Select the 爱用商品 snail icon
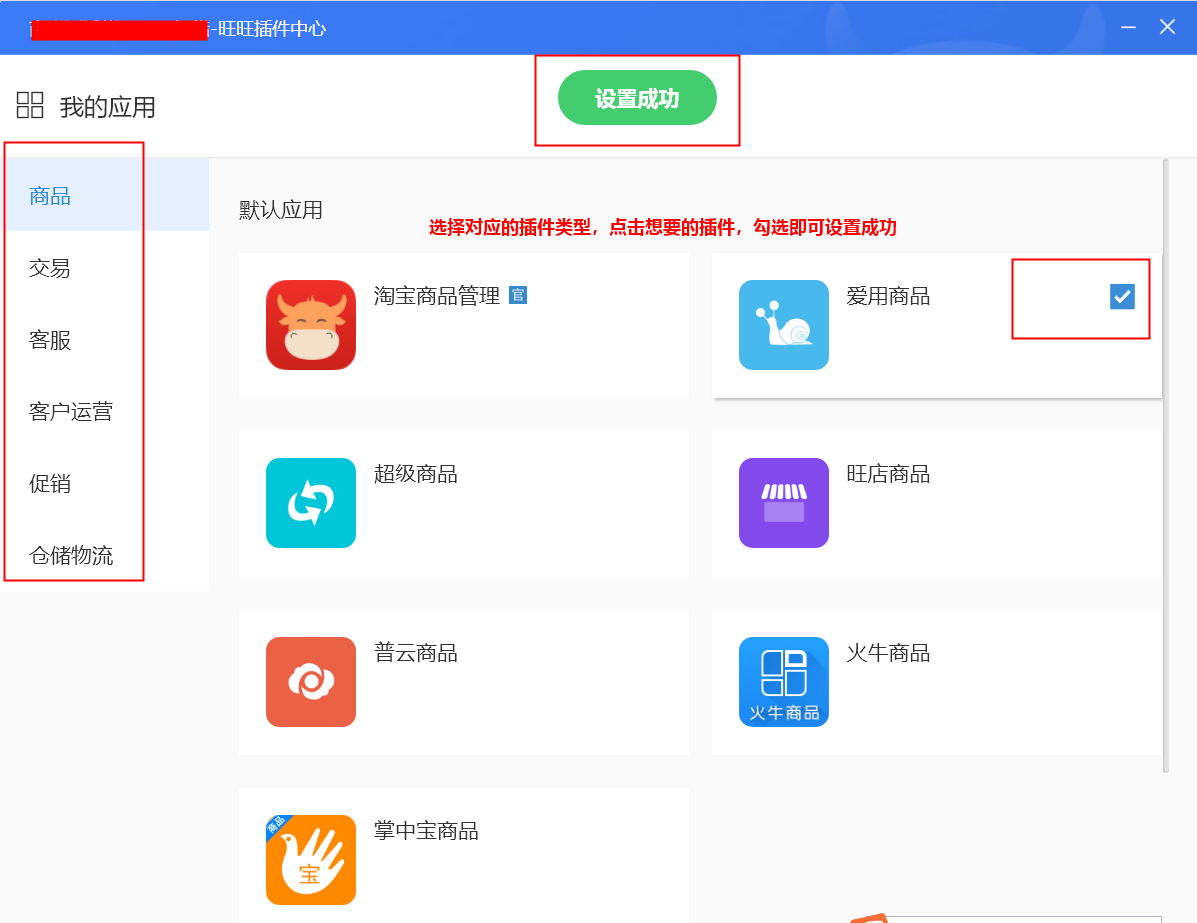Screen dimensions: 1197x923 [x=783, y=325]
